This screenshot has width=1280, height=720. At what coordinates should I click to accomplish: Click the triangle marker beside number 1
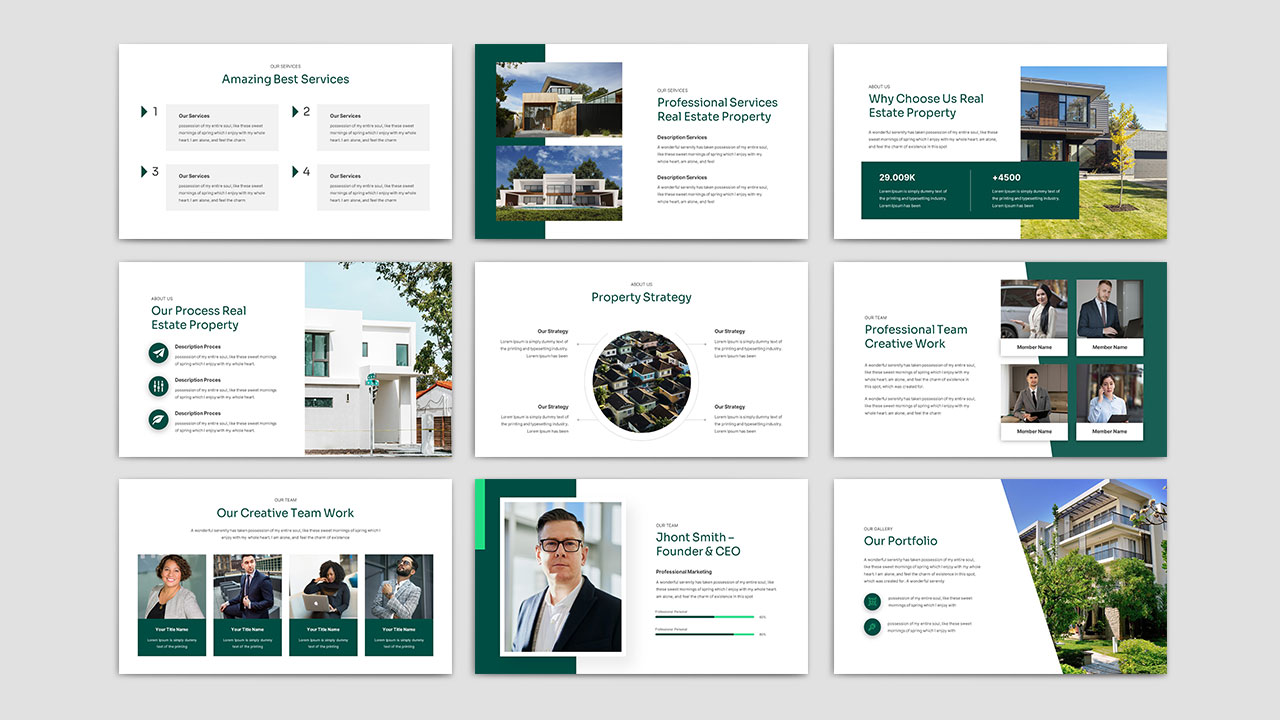click(144, 112)
